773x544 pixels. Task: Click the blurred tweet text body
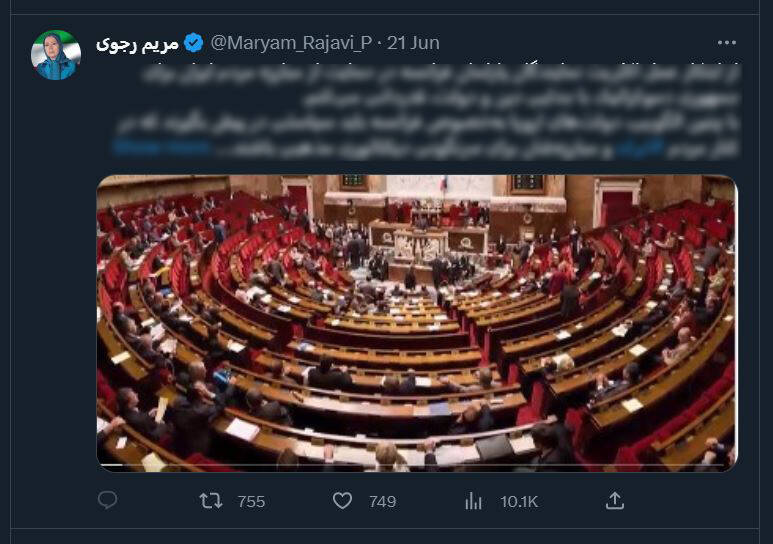(427, 111)
